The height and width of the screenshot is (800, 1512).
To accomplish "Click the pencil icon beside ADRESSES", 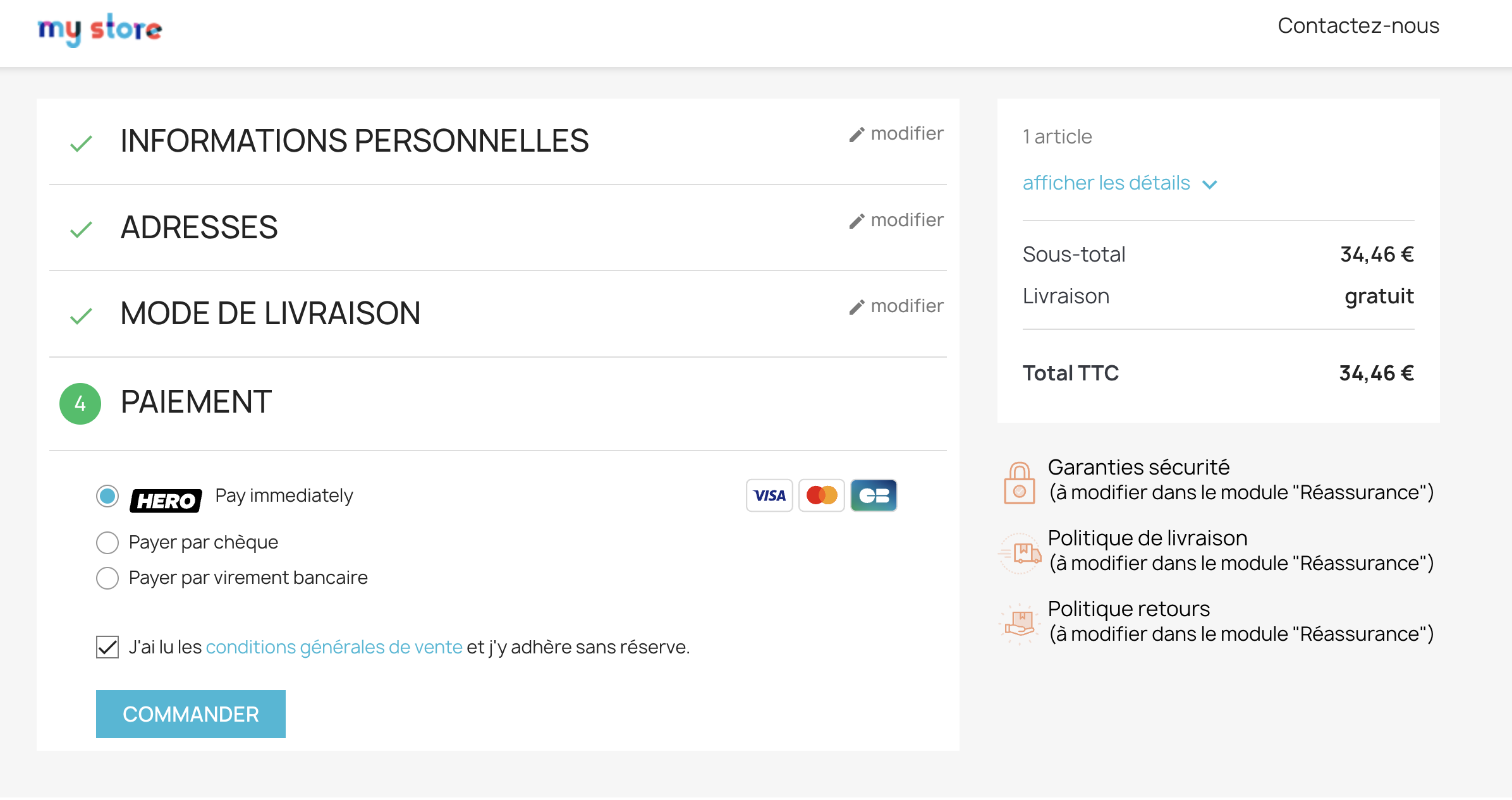I will pos(856,220).
